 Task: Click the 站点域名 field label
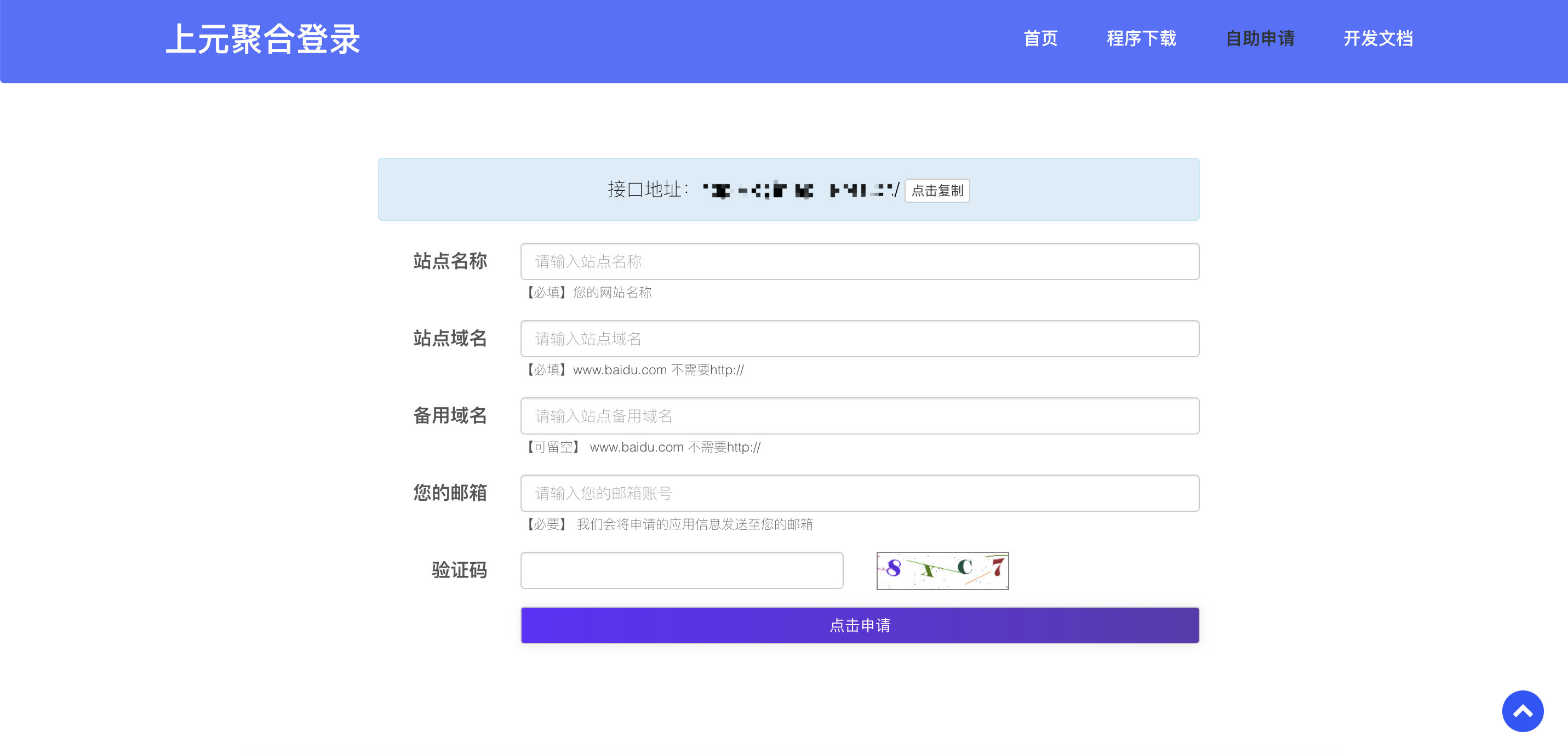450,338
